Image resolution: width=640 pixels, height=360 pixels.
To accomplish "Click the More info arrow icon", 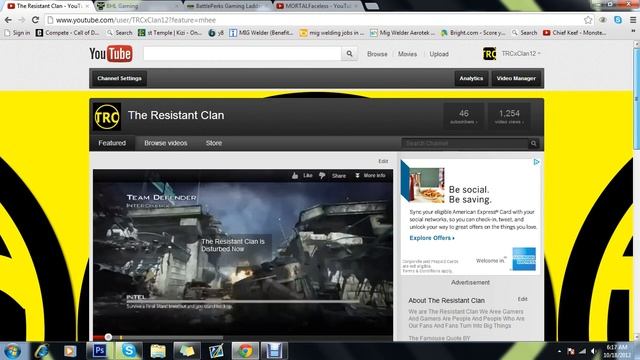I will click(x=357, y=176).
